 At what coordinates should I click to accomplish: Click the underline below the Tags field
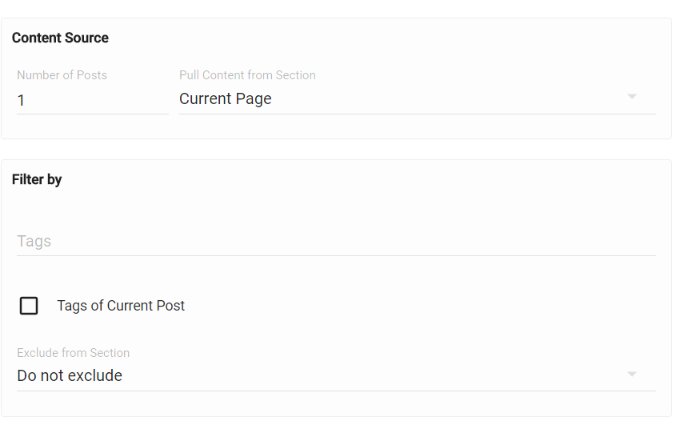coord(336,255)
